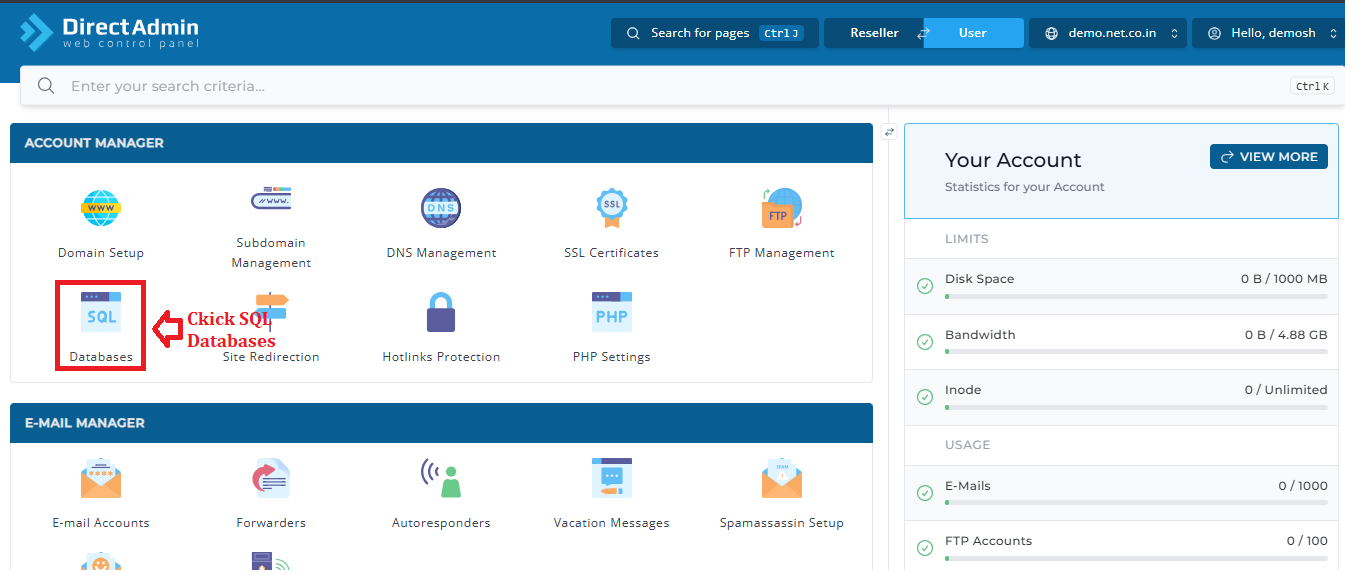The height and width of the screenshot is (575, 1360).
Task: Click the DNS Management label
Action: [x=441, y=253]
